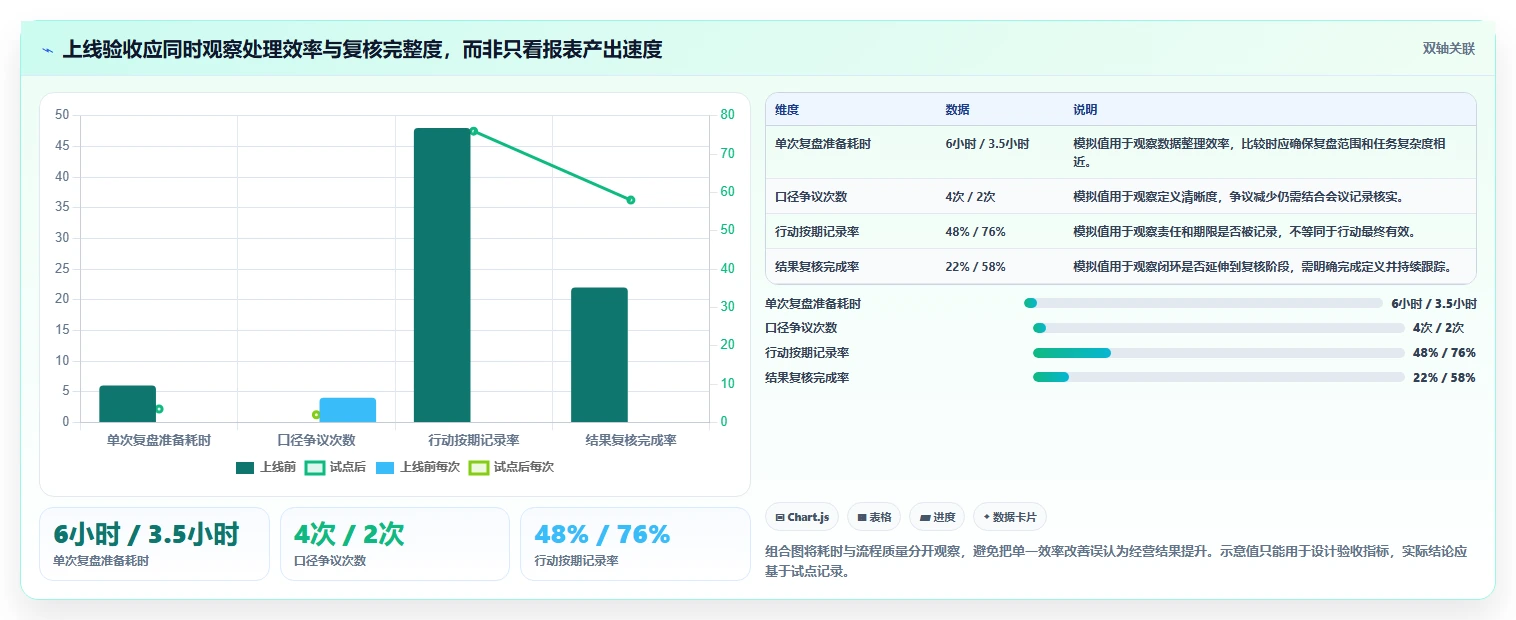
Task: Select table cell 口径争议次数 in 维度 column
Action: (811, 197)
